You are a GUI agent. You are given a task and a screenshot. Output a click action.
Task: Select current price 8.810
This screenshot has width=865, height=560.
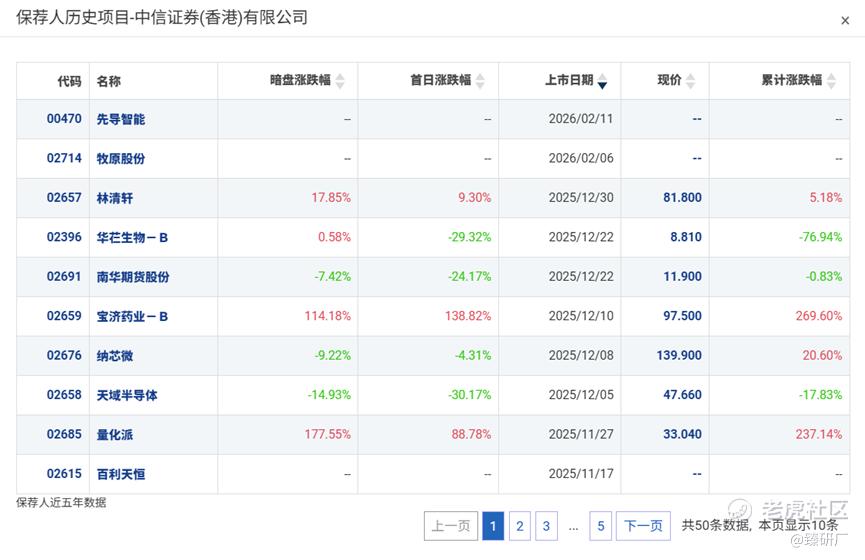coord(686,237)
